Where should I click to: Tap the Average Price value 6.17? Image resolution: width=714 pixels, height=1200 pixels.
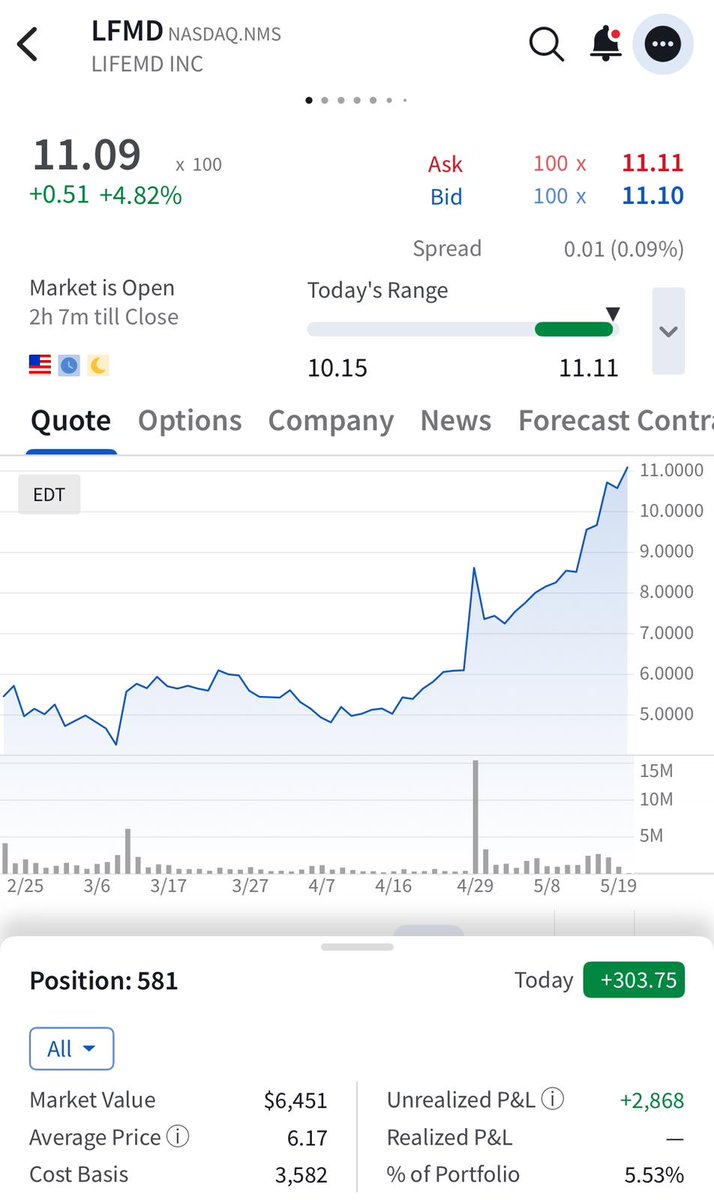[x=308, y=1137]
